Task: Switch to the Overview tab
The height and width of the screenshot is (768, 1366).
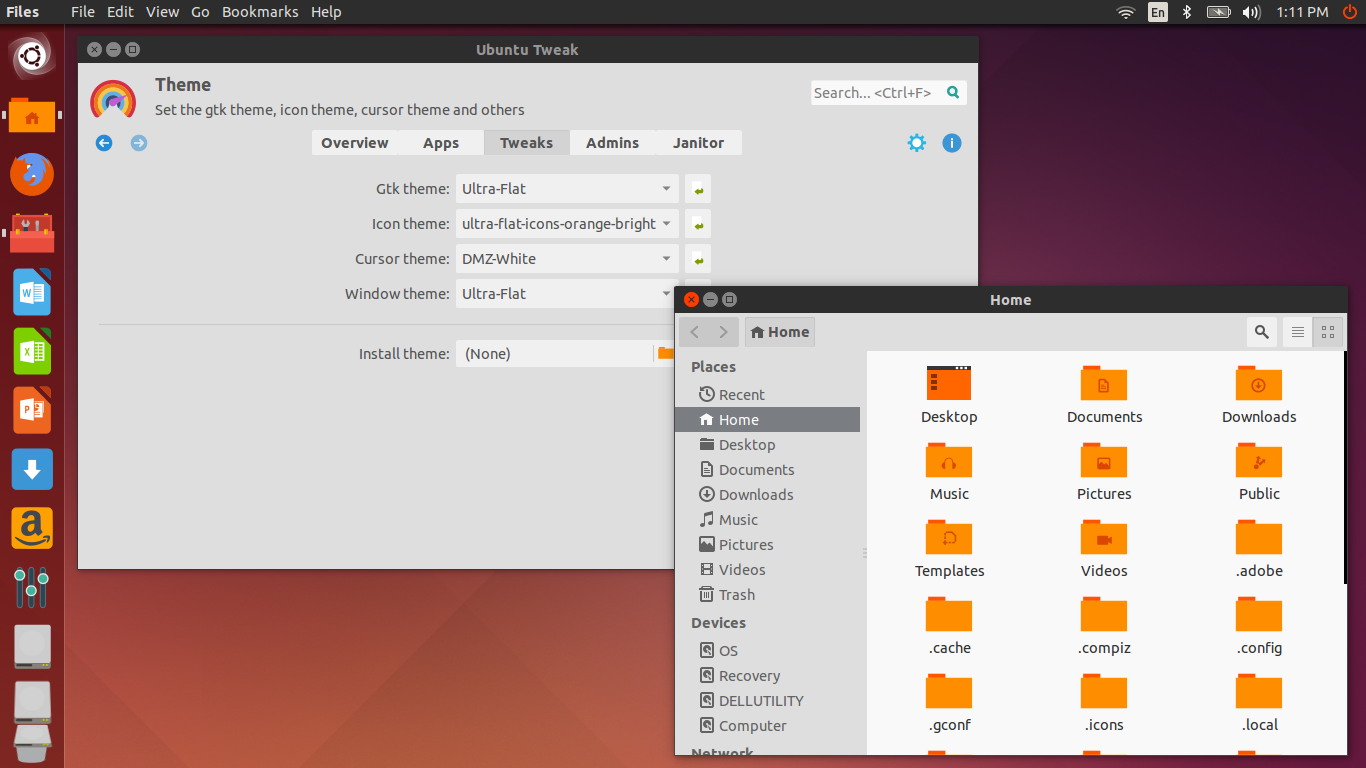Action: coord(355,143)
